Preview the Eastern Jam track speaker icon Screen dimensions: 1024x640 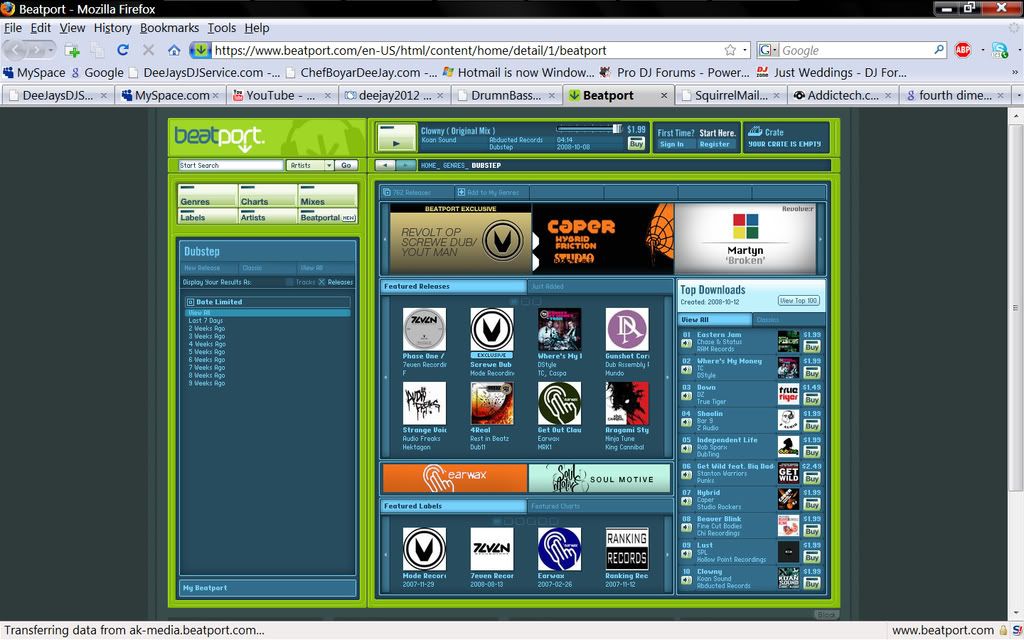686,342
